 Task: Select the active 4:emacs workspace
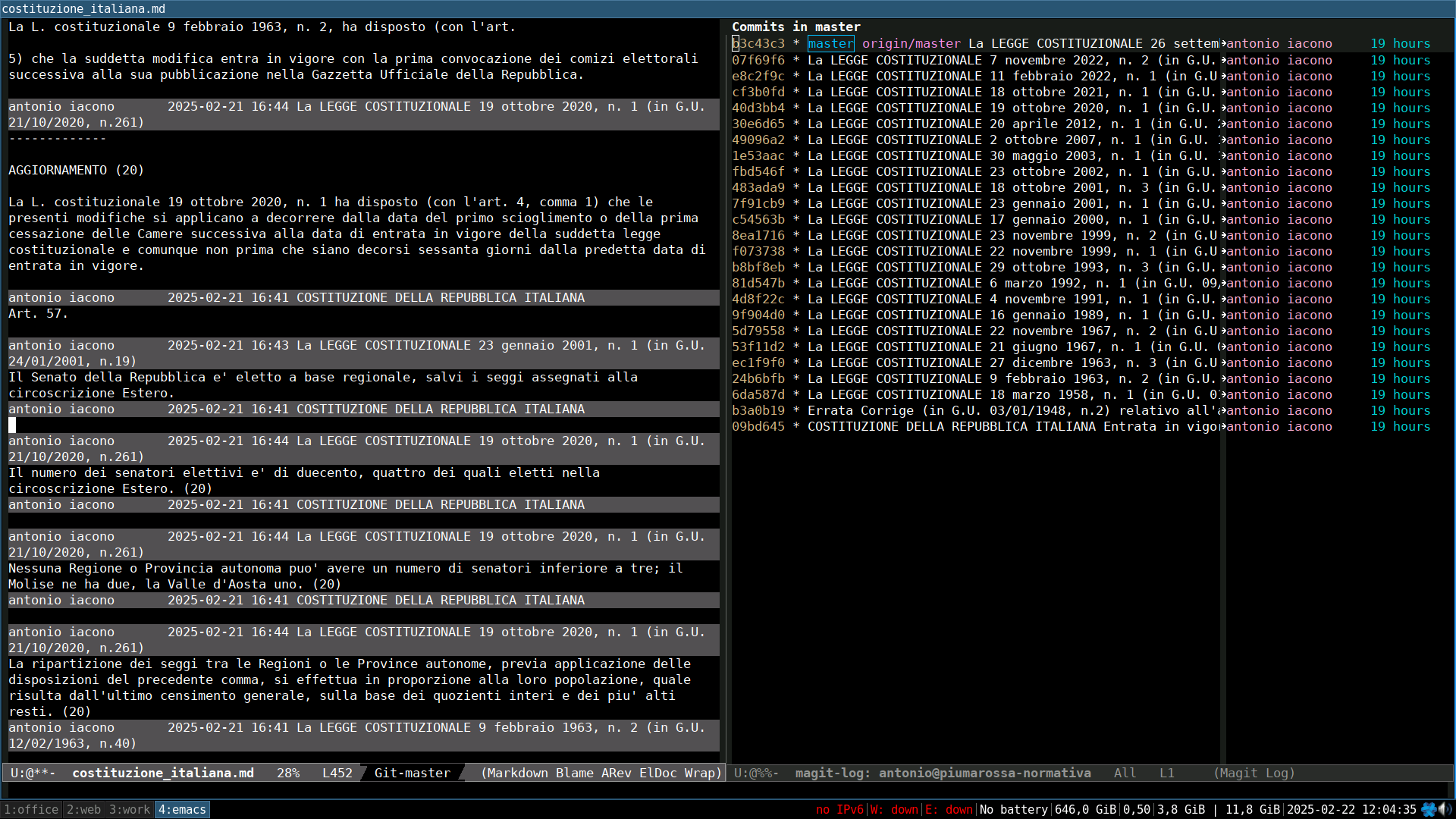182,809
